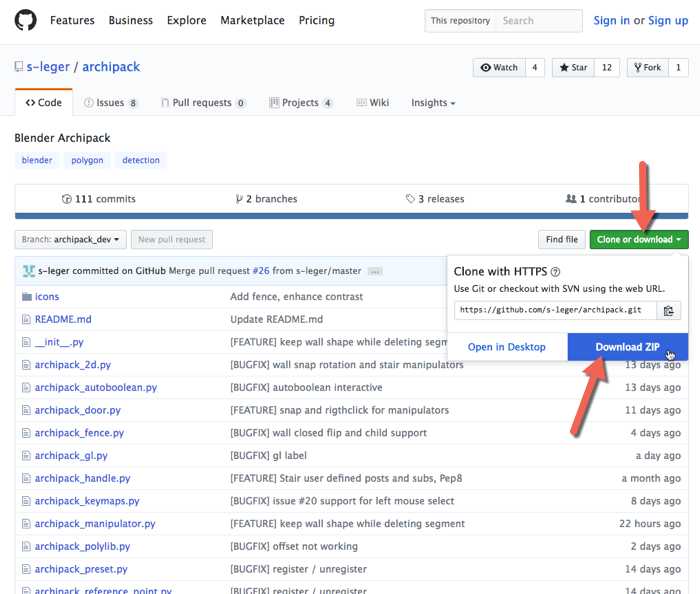The height and width of the screenshot is (594, 700).
Task: Open the s-leger owner link
Action: [48, 67]
